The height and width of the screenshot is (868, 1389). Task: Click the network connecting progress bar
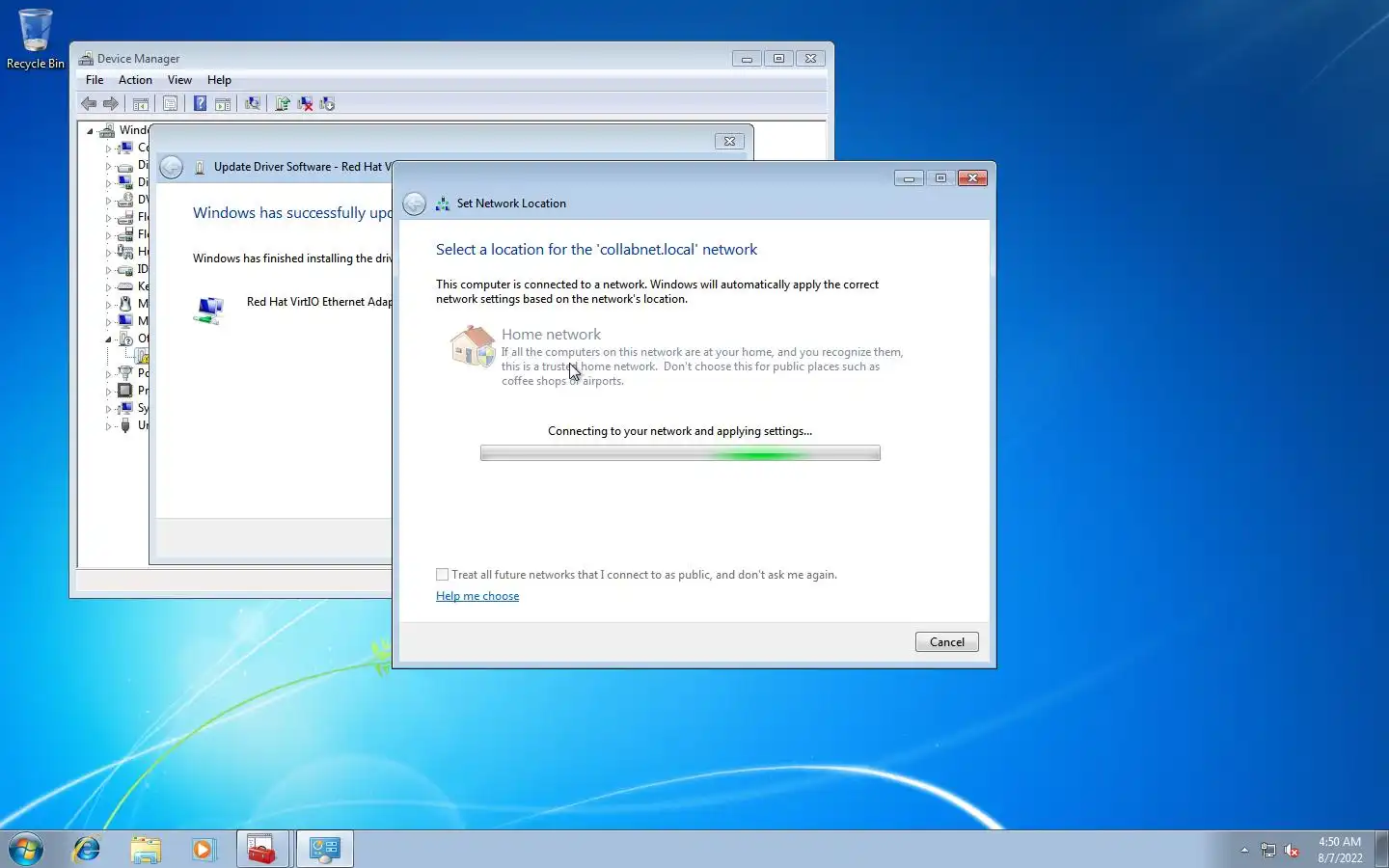point(680,453)
